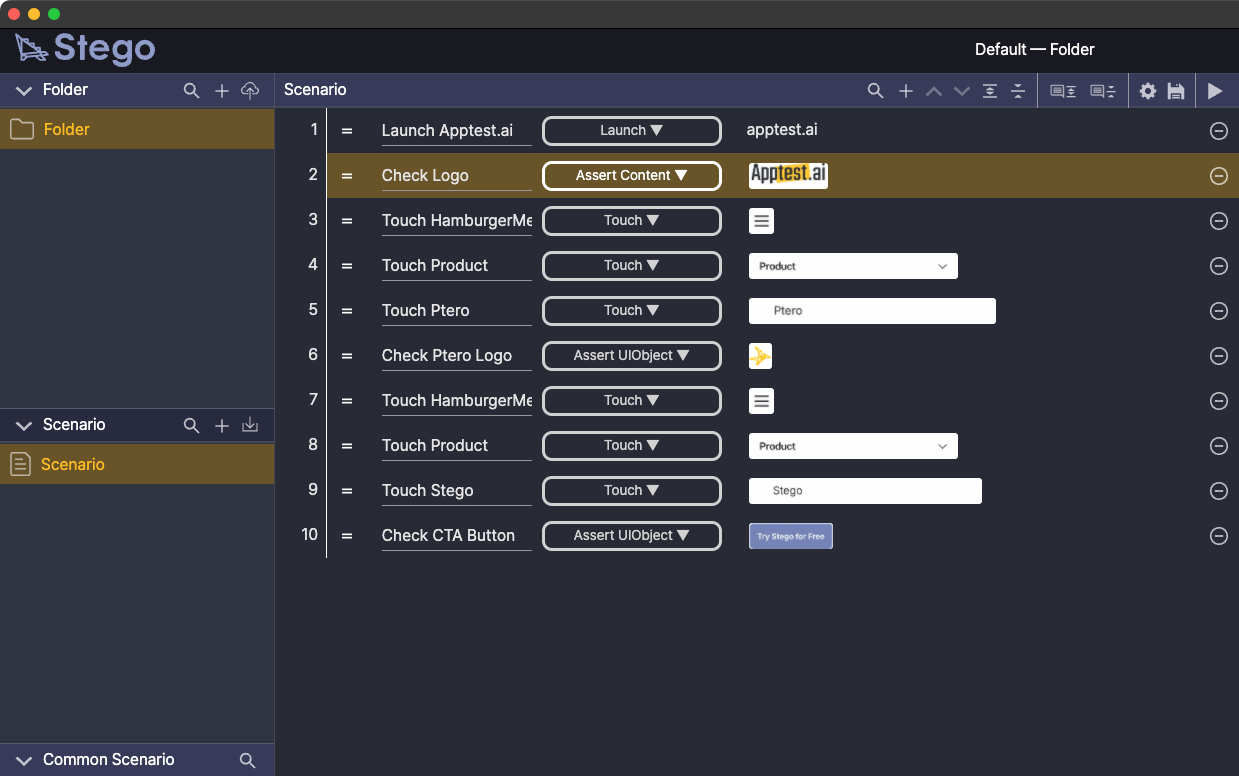Image resolution: width=1239 pixels, height=776 pixels.
Task: Select Scenario in the scenario list
Action: (72, 465)
